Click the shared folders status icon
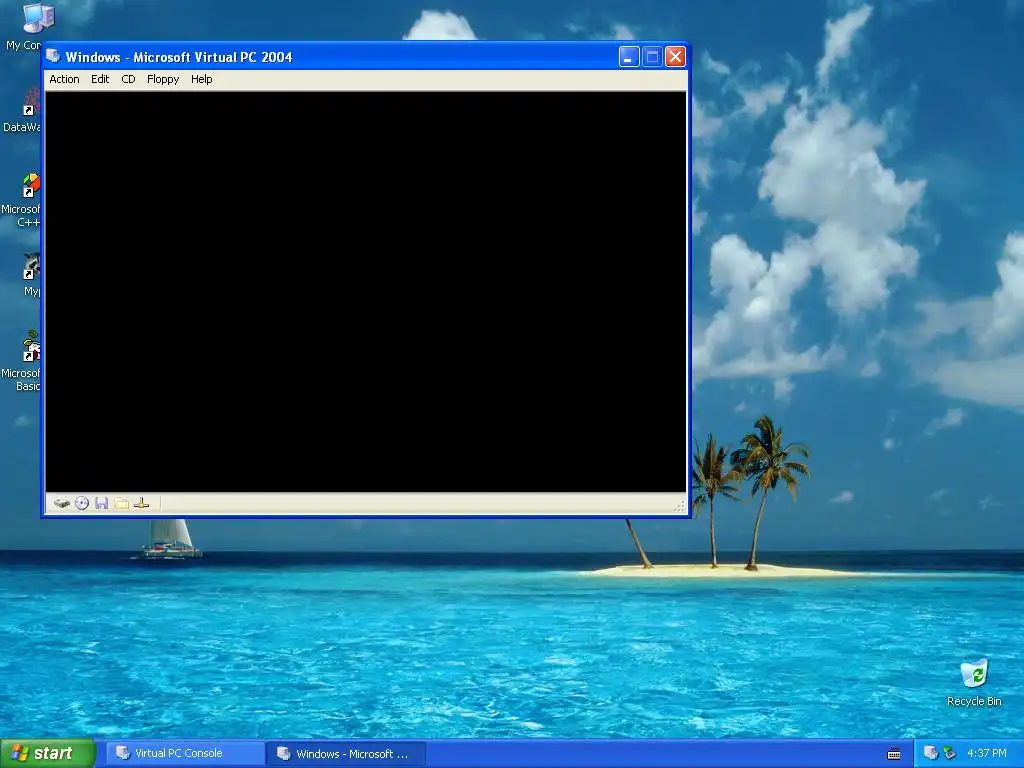 [x=121, y=504]
